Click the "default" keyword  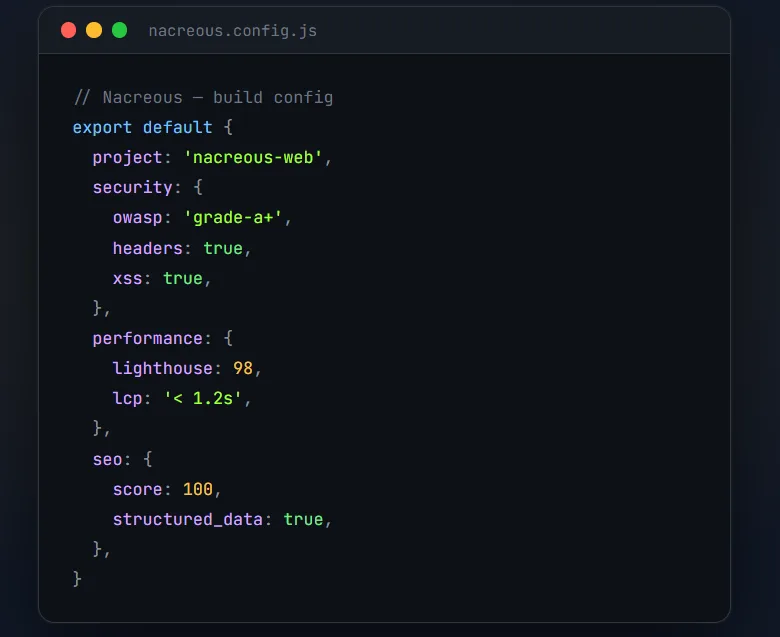(178, 128)
